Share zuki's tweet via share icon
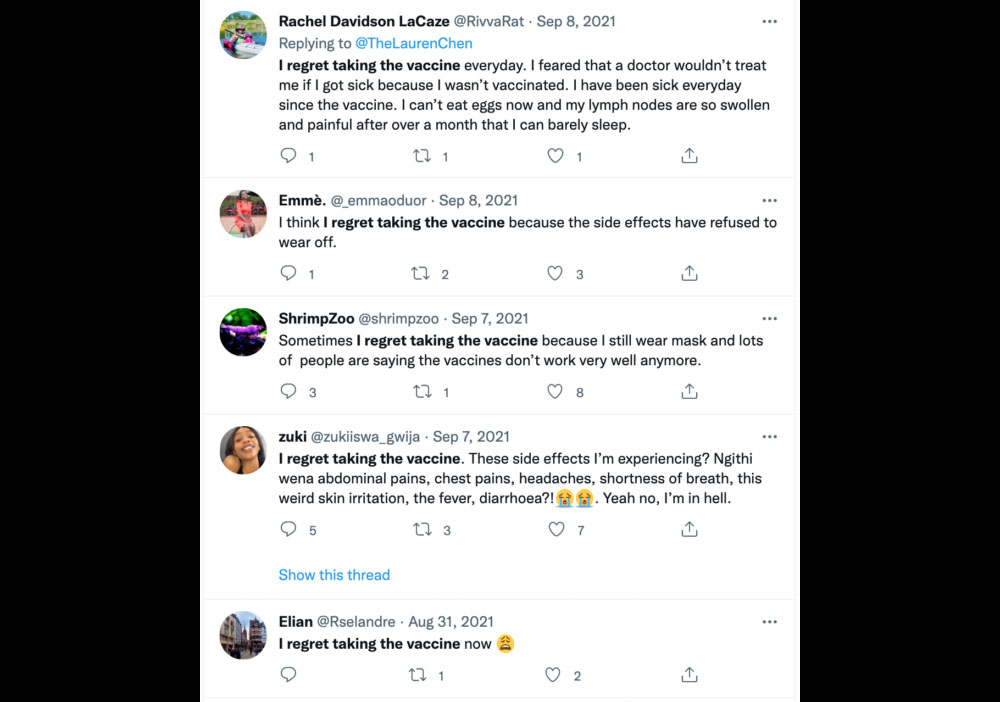The width and height of the screenshot is (1000, 702). [689, 529]
